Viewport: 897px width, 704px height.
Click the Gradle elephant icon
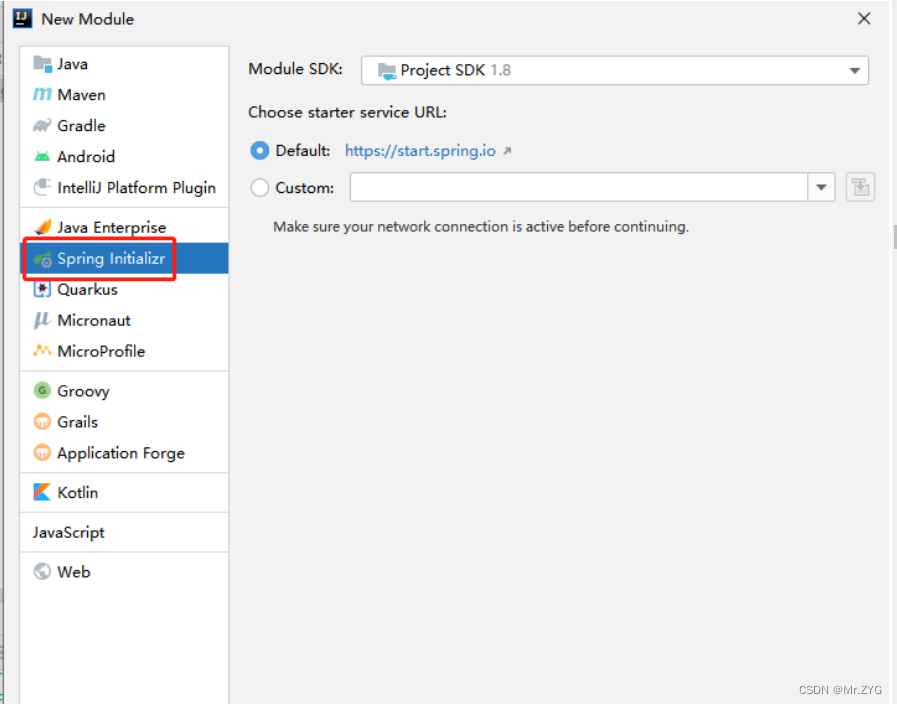(x=42, y=125)
